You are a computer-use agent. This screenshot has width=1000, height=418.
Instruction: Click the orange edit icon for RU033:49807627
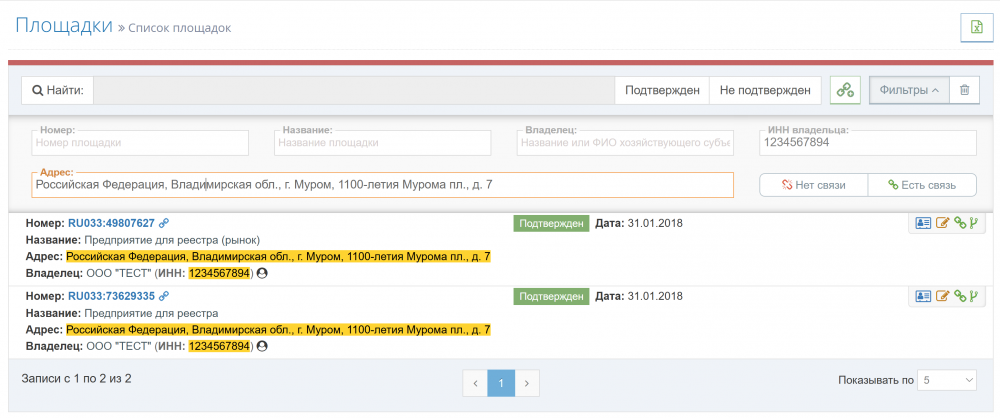coord(941,223)
